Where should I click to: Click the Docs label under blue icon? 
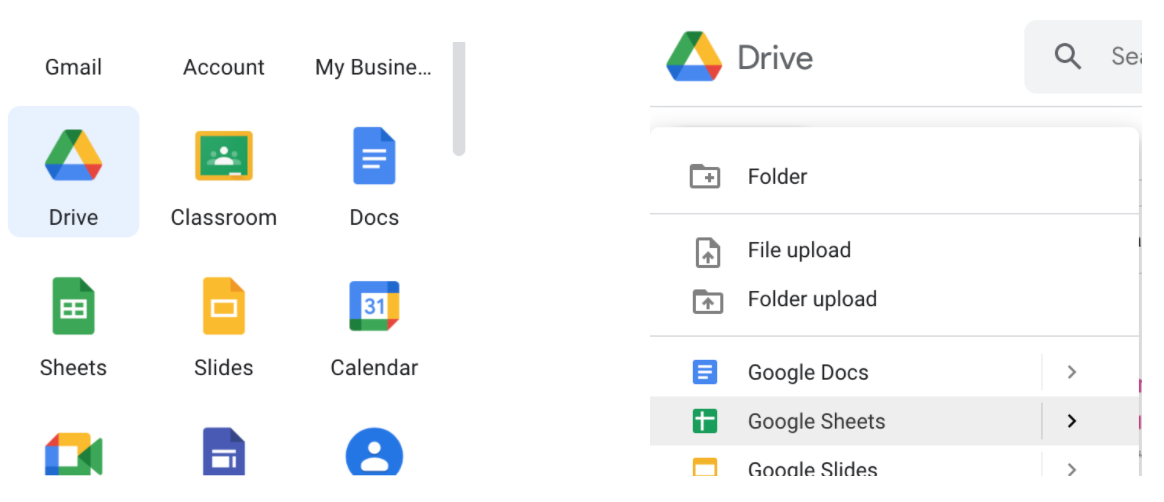374,218
